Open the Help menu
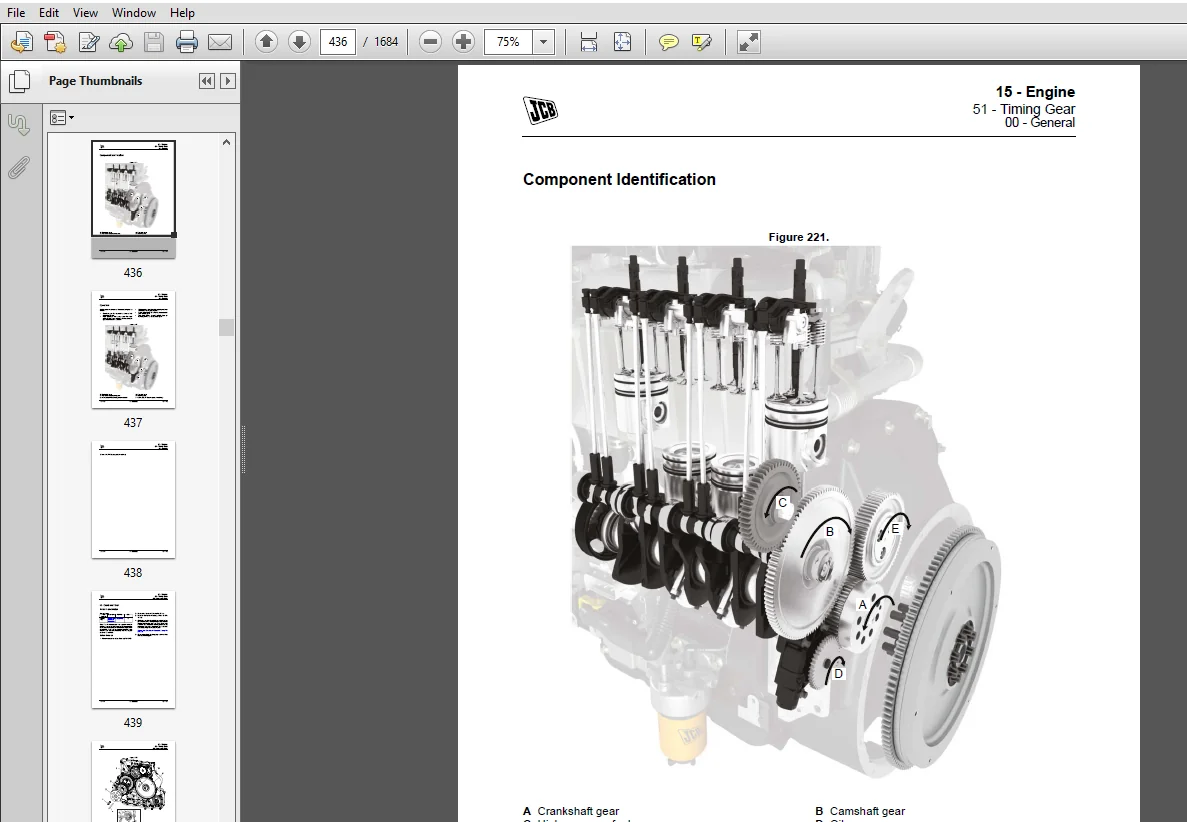This screenshot has height=822, width=1187. (182, 12)
